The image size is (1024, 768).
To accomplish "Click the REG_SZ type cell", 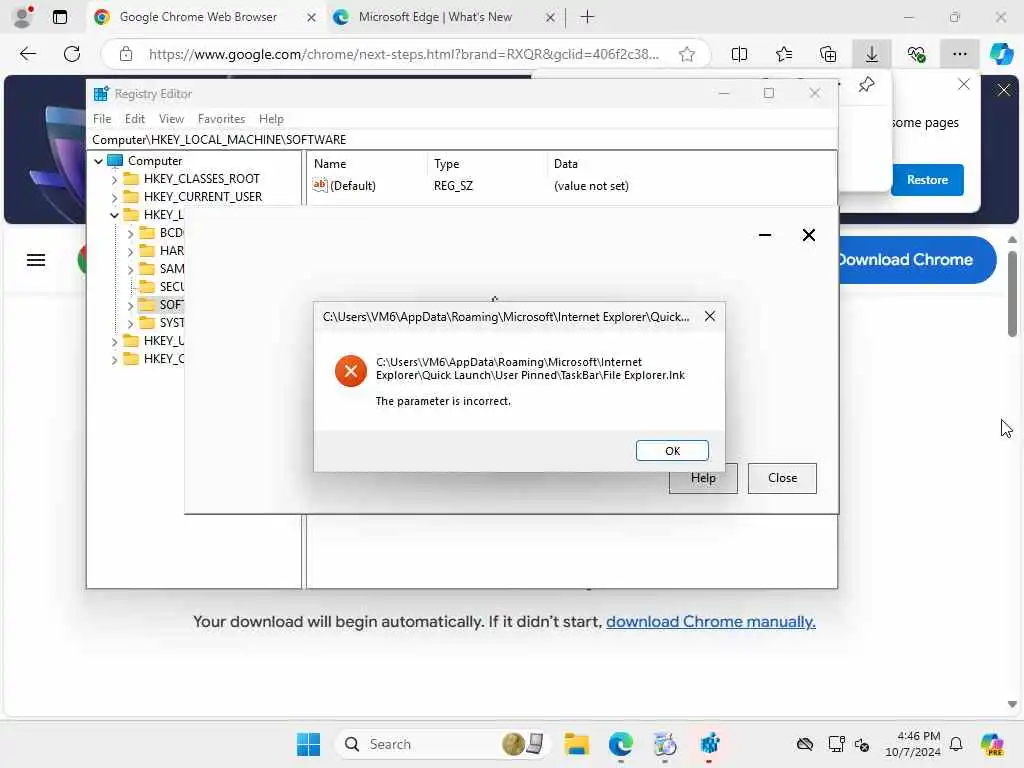I will (453, 186).
